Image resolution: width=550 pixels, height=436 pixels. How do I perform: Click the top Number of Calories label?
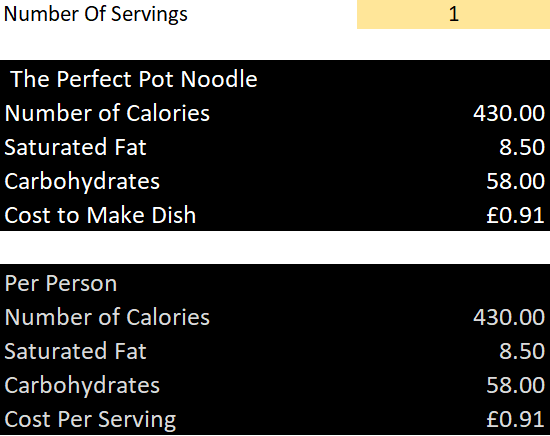pos(107,113)
